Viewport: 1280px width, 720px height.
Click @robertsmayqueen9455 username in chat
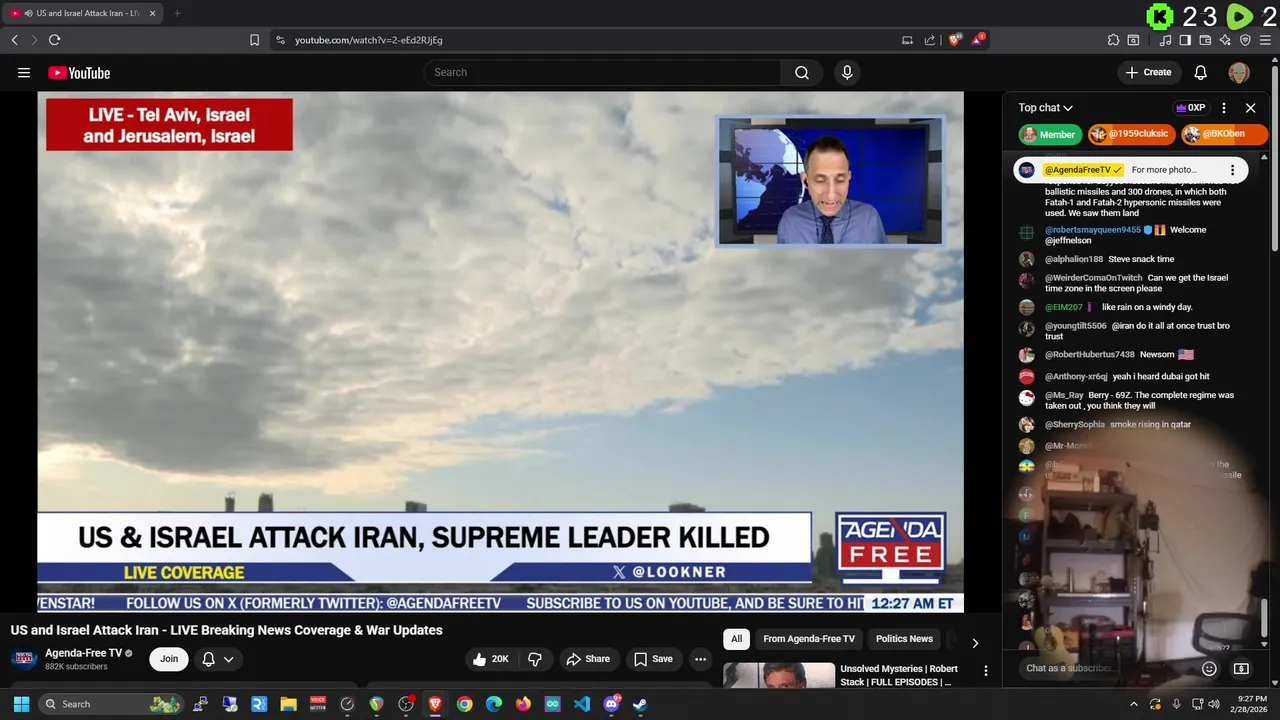[x=1093, y=230]
